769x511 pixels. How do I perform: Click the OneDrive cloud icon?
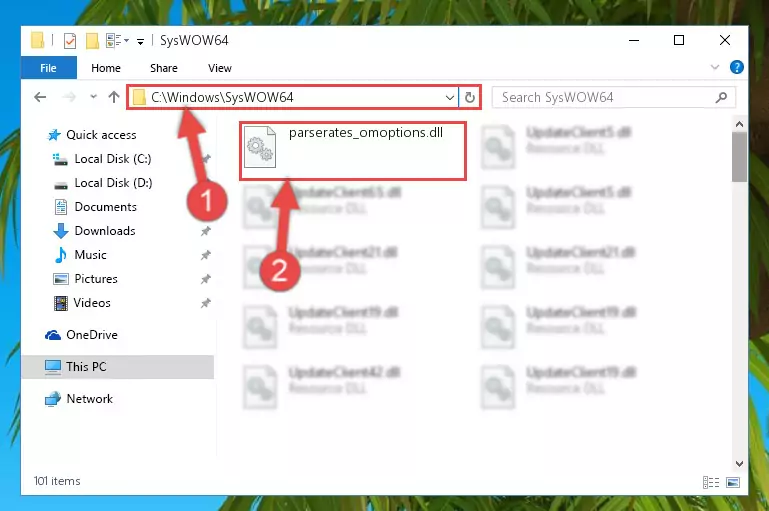(x=52, y=335)
